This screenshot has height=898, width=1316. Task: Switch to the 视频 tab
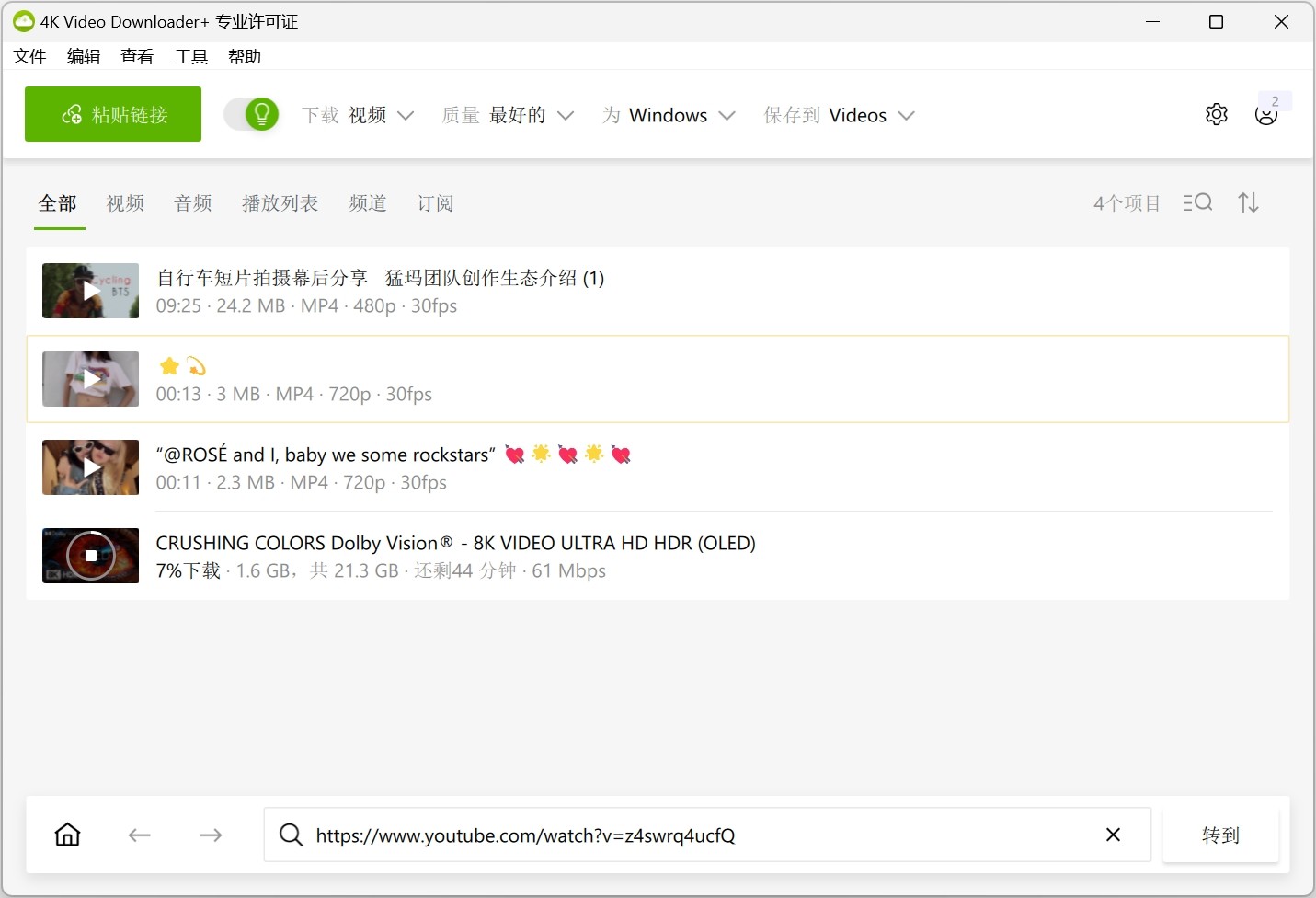point(126,203)
